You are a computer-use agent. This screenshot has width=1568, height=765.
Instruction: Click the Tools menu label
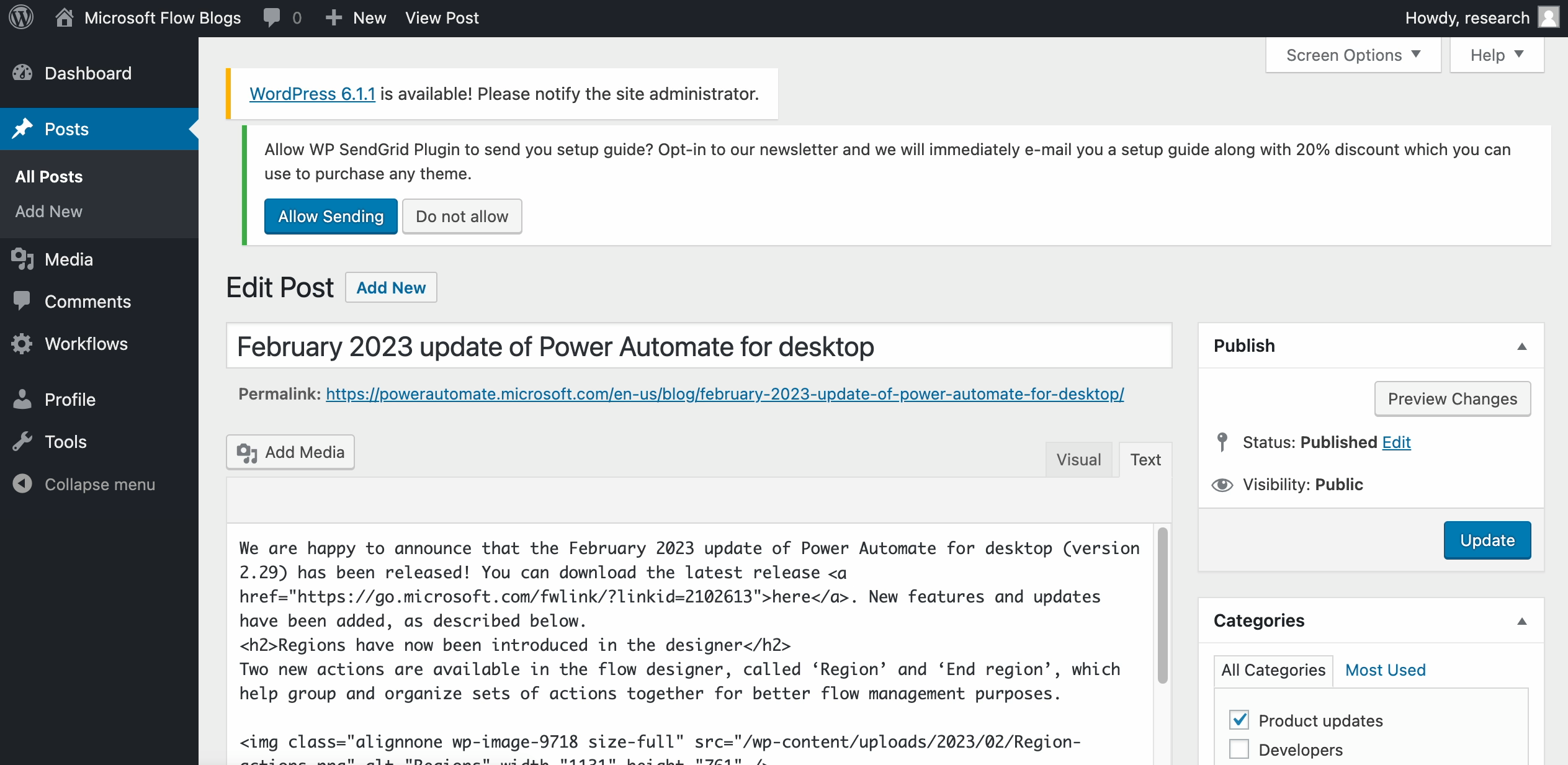66,442
